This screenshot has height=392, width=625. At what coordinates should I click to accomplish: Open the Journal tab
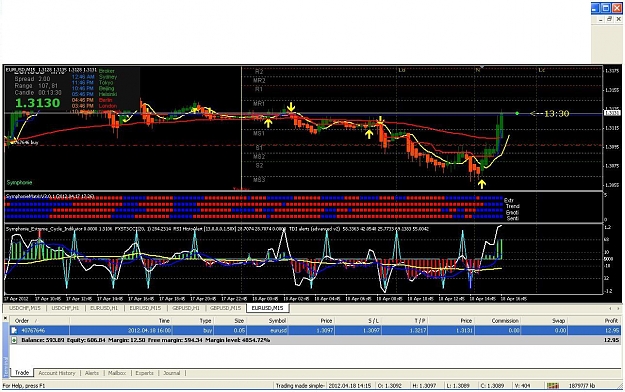[172, 373]
